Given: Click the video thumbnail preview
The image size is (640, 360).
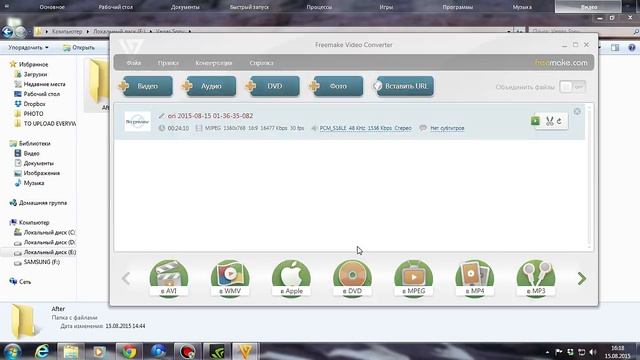Looking at the screenshot, I should coord(138,121).
